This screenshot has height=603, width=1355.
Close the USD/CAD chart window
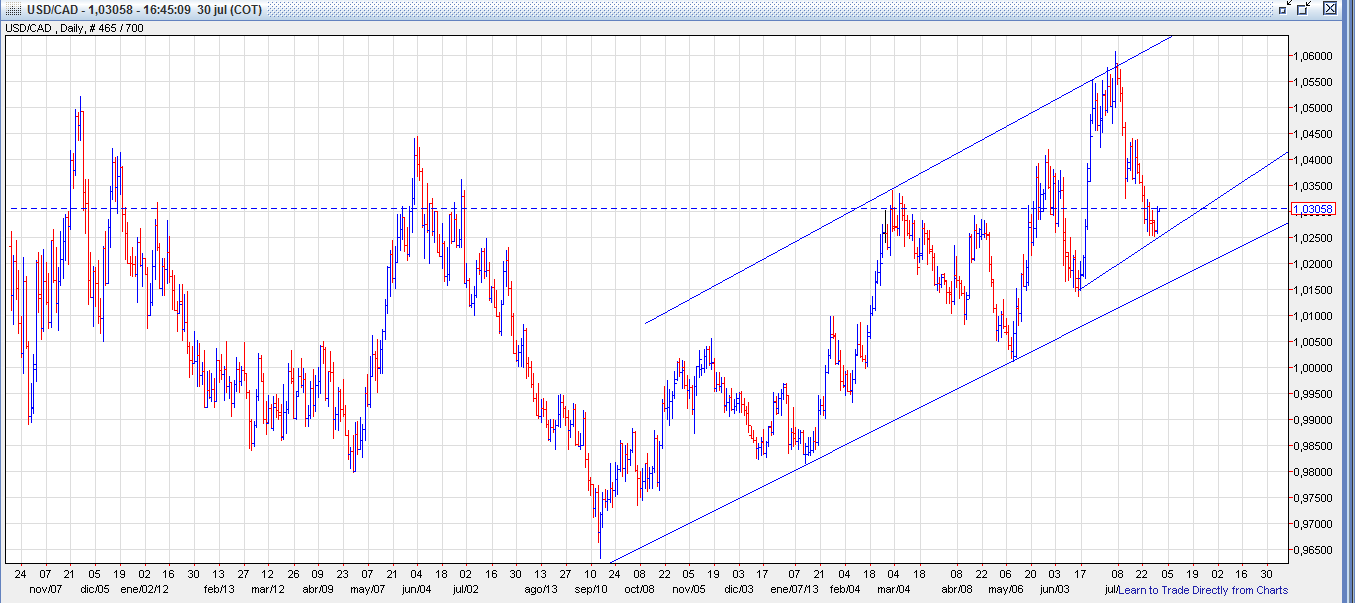point(1329,8)
